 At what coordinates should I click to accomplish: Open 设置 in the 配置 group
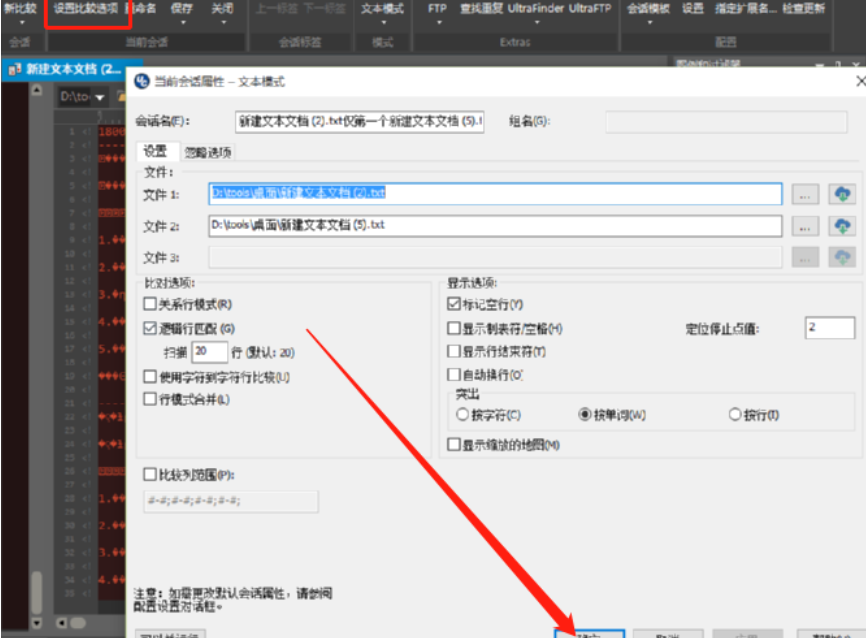click(693, 8)
